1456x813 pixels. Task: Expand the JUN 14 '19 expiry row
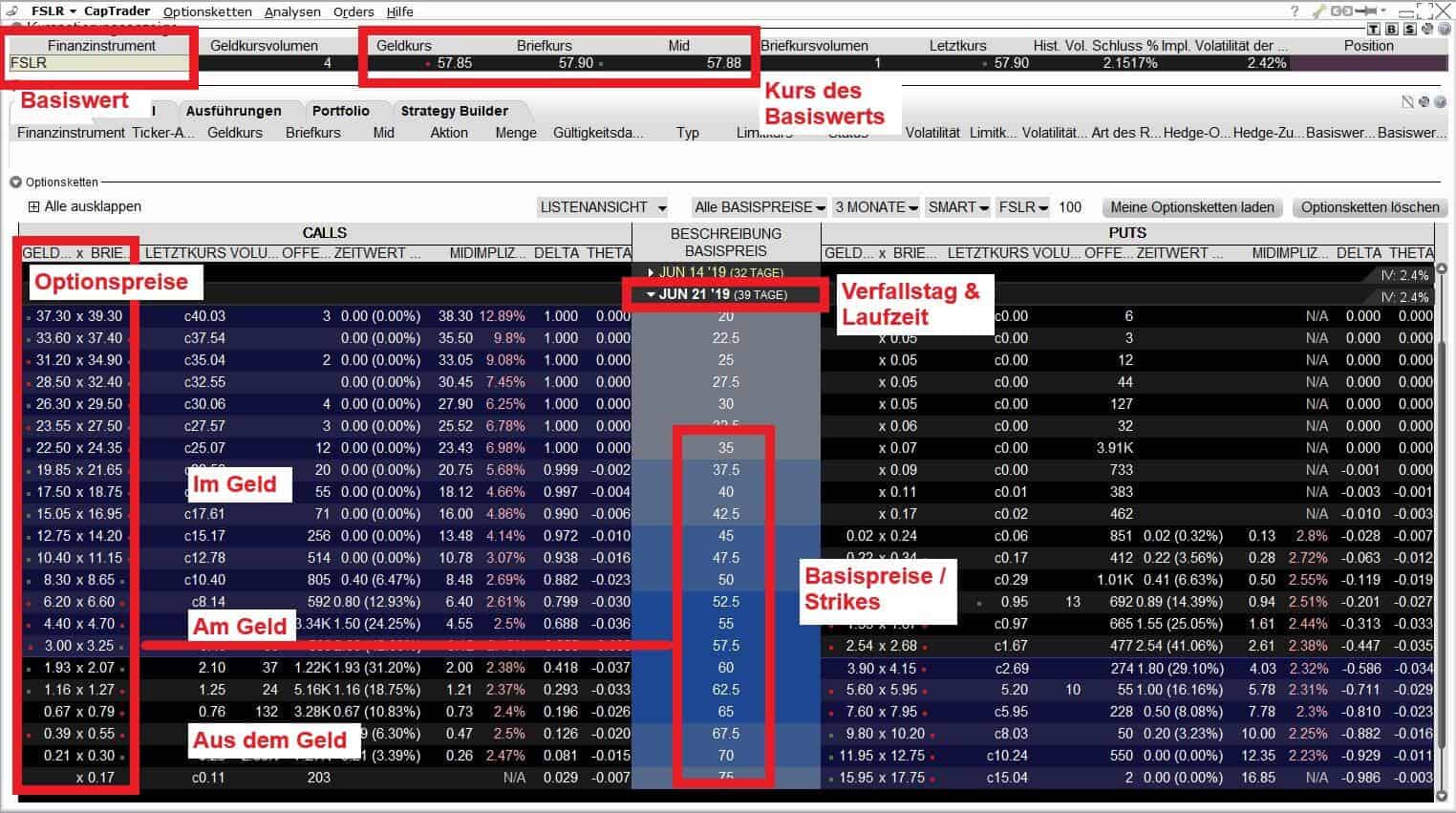(652, 272)
